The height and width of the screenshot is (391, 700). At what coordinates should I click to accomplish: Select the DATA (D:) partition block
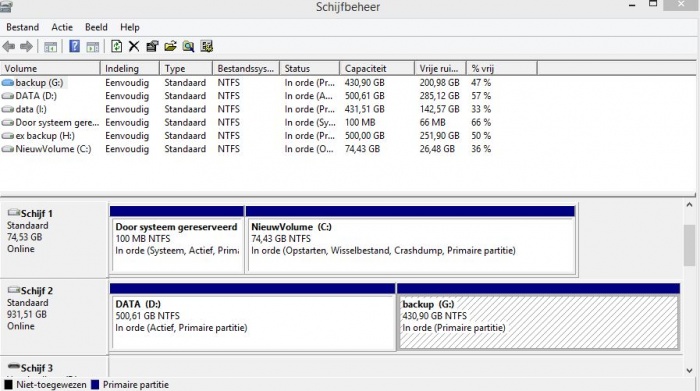pos(253,317)
